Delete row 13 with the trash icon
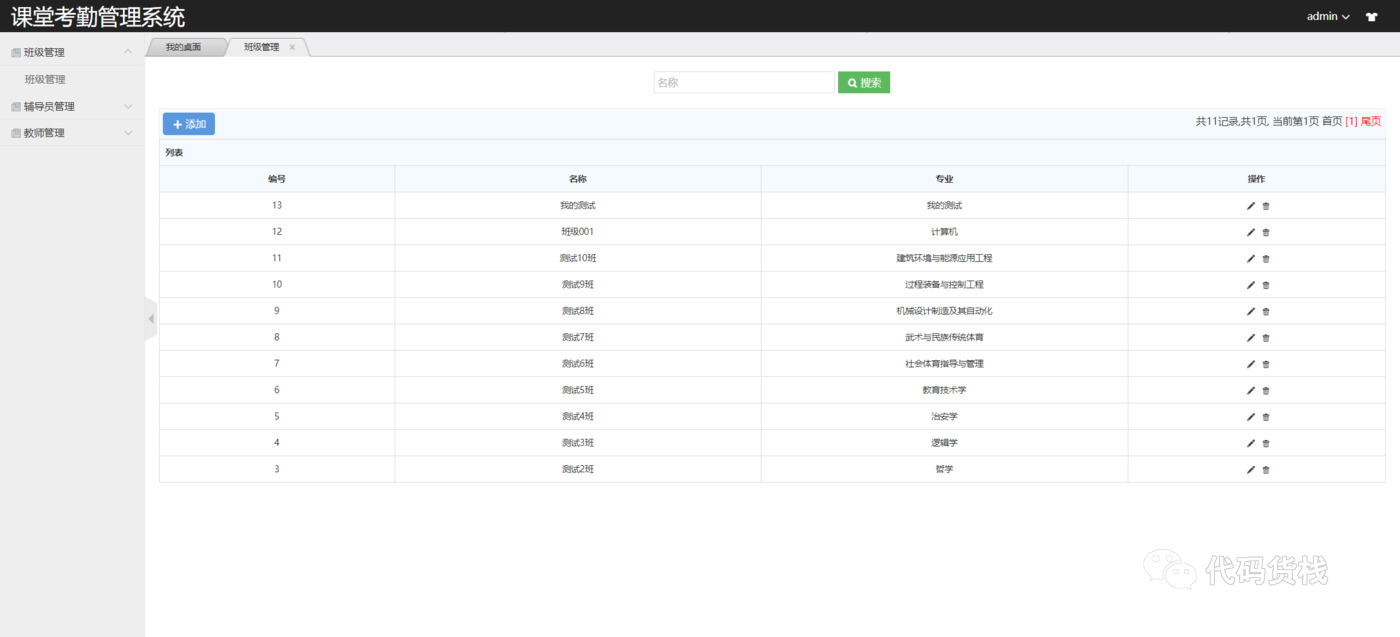The height and width of the screenshot is (637, 1400). click(1266, 206)
